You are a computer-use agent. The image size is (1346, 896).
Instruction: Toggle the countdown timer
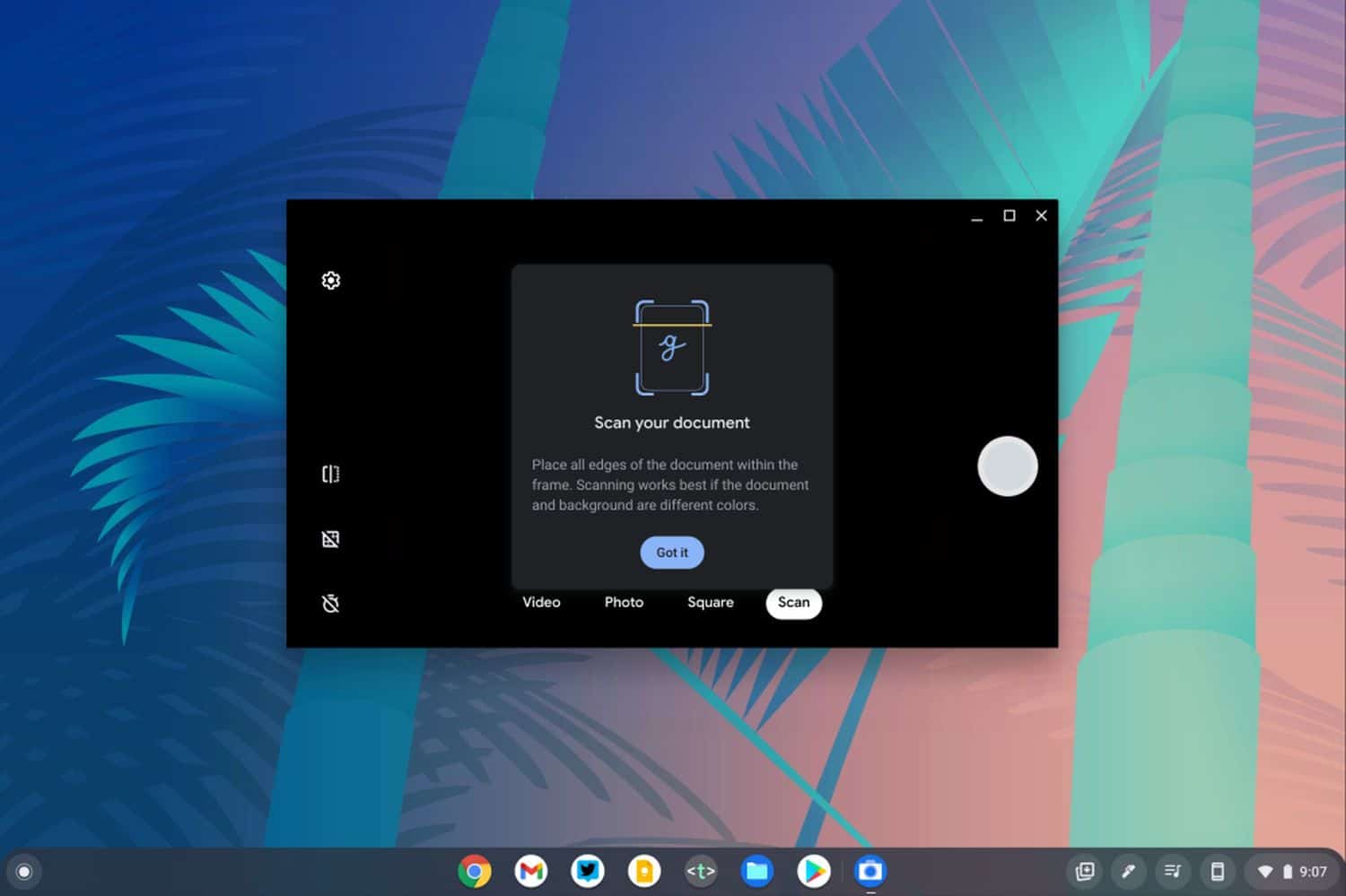(330, 604)
